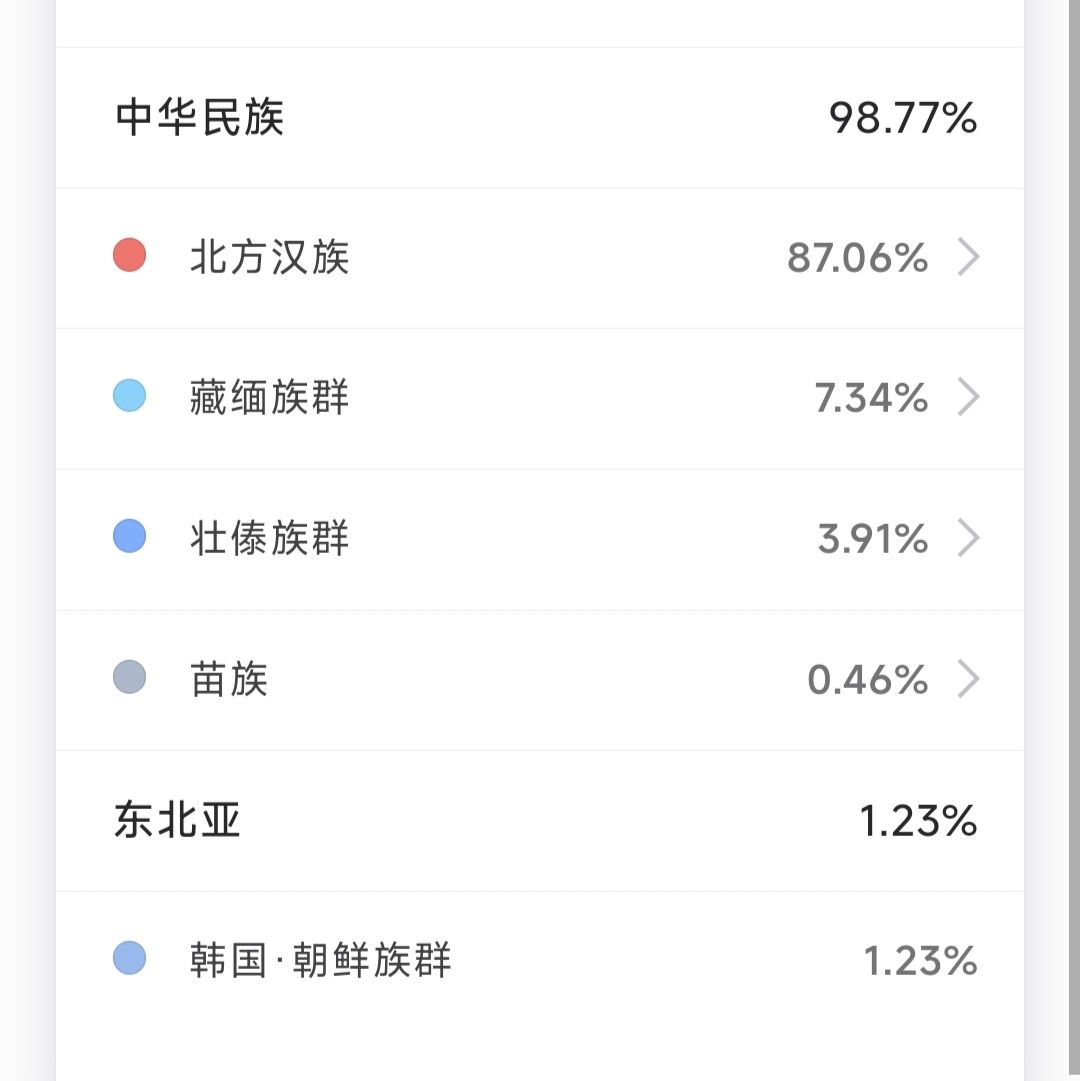Click the 0.46% percentage for 苗族
The image size is (1080, 1081).
867,681
